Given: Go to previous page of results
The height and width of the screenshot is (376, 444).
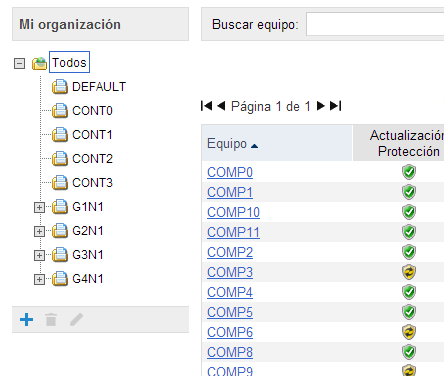Looking at the screenshot, I should (221, 106).
